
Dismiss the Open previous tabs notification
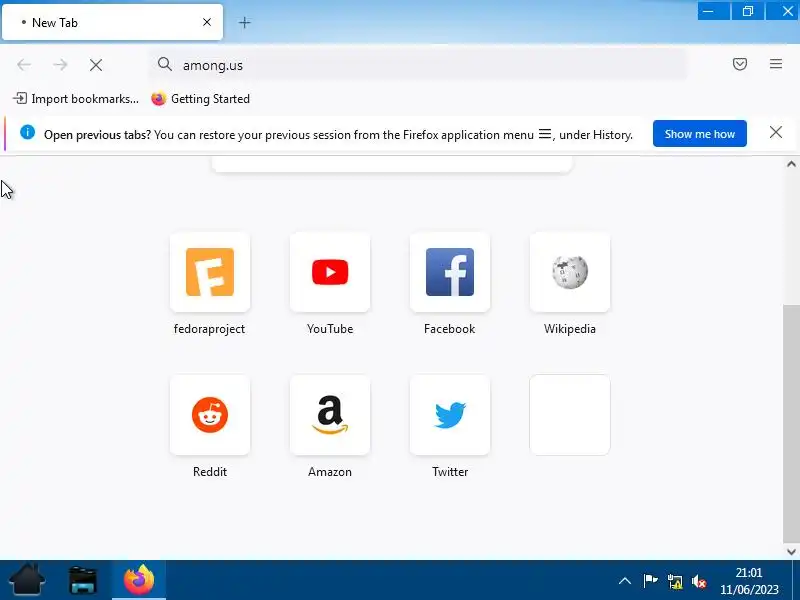776,133
